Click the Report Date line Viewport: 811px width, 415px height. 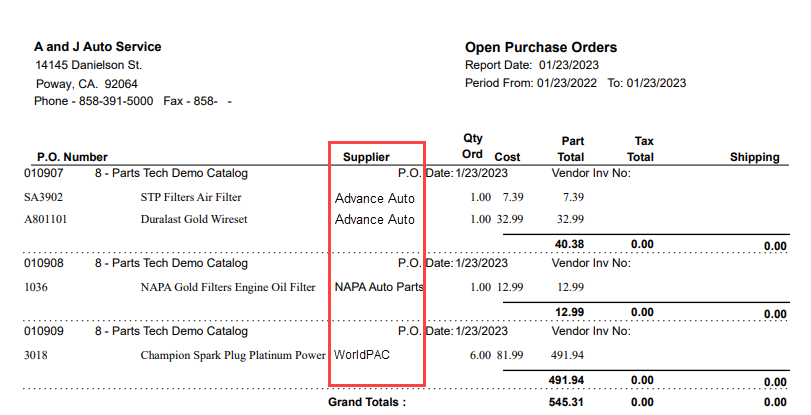[x=531, y=65]
